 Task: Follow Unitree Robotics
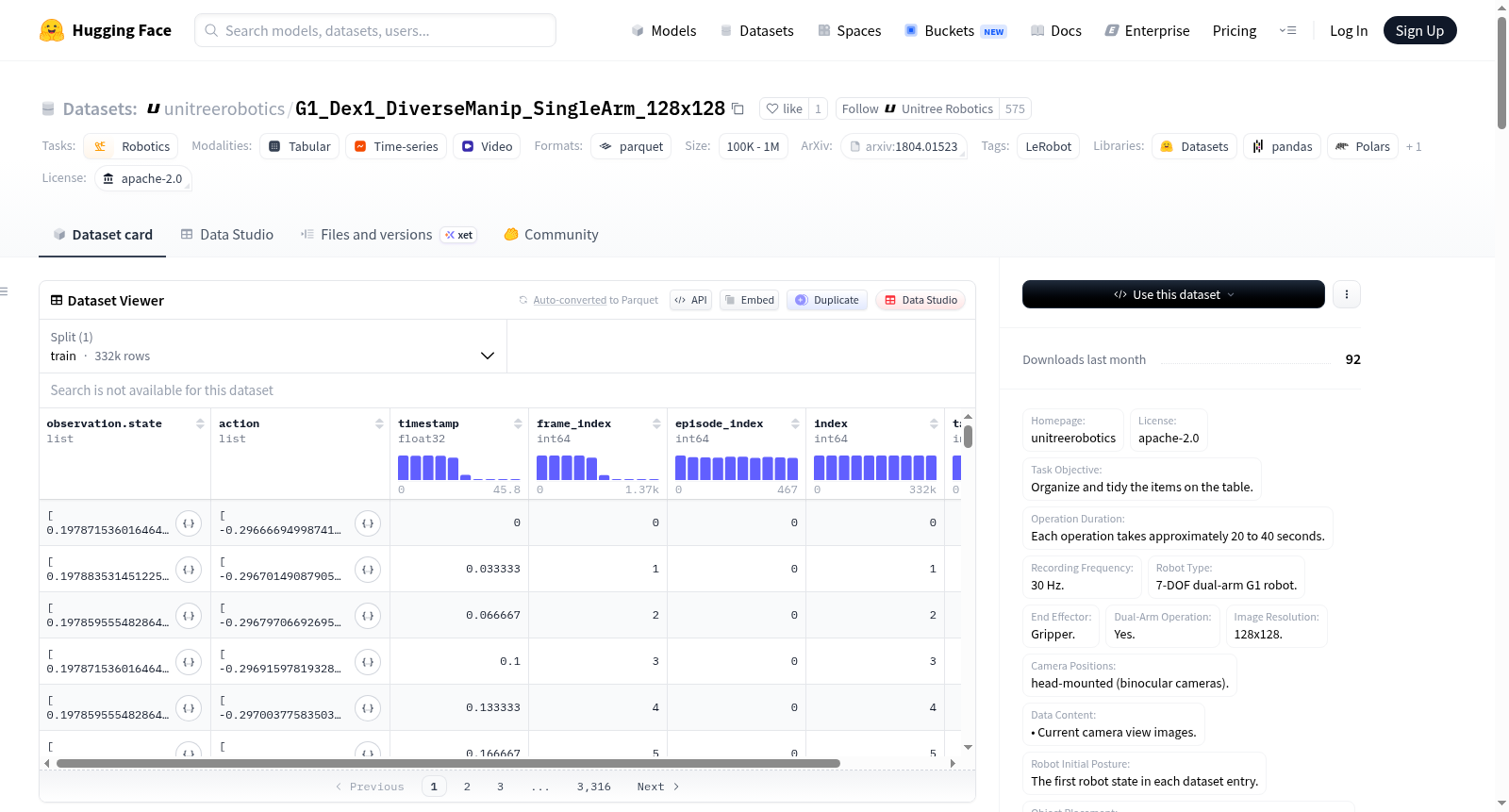(917, 108)
